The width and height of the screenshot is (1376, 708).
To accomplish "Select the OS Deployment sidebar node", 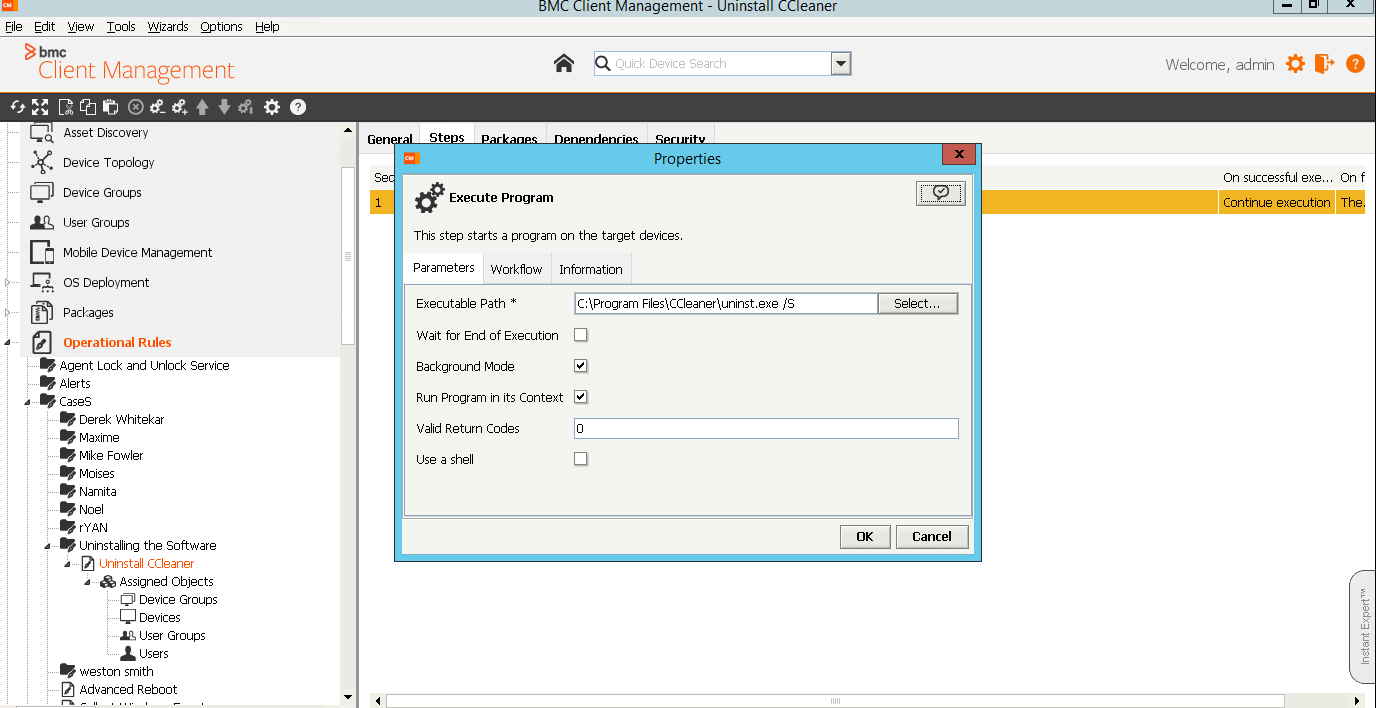I will pyautogui.click(x=106, y=282).
